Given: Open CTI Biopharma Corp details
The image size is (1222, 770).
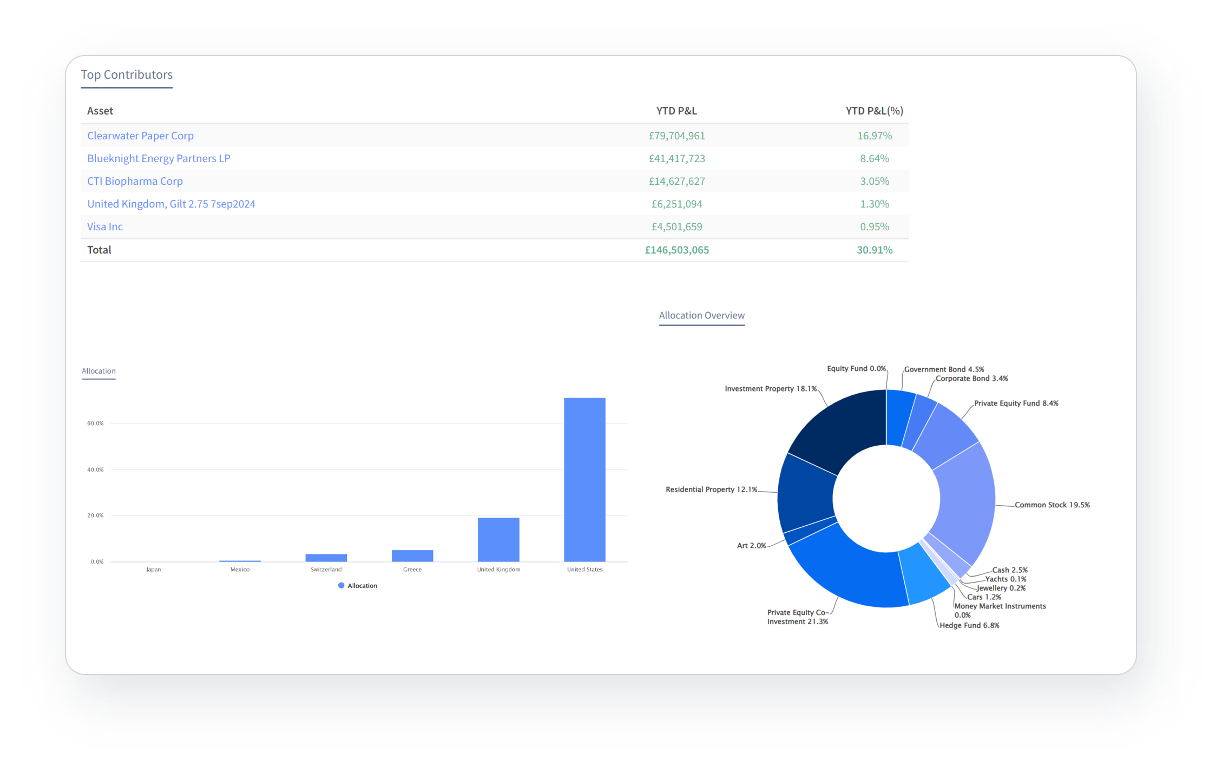Looking at the screenshot, I should point(135,181).
